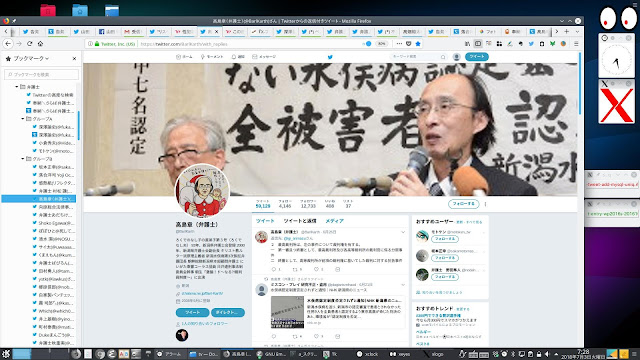Screen dimensions: 640x360
Task: Open the account avatar menu in header
Action: [457, 57]
